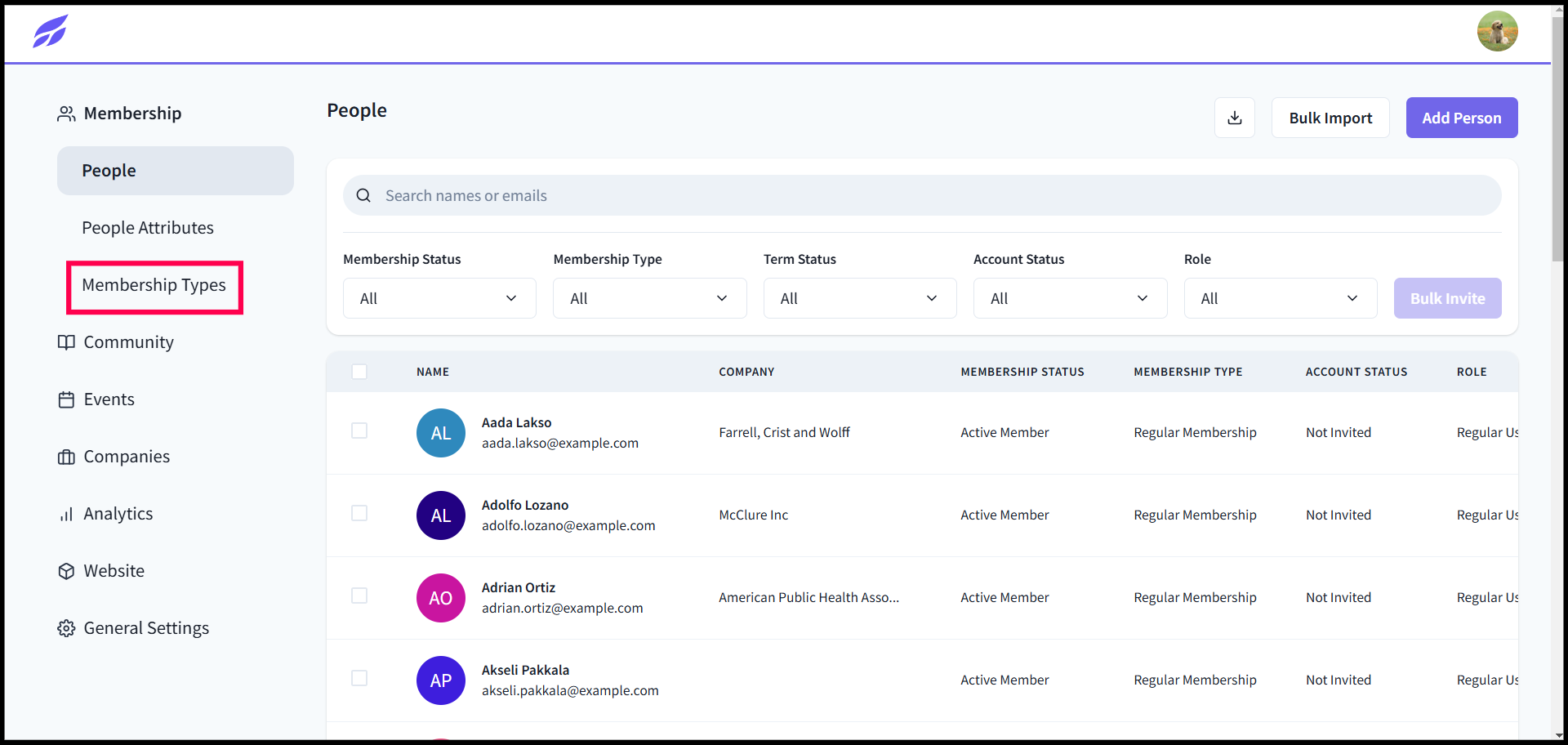Select Adrian Ortiz's row checkbox
Viewport: 1568px width, 745px height.
click(359, 596)
